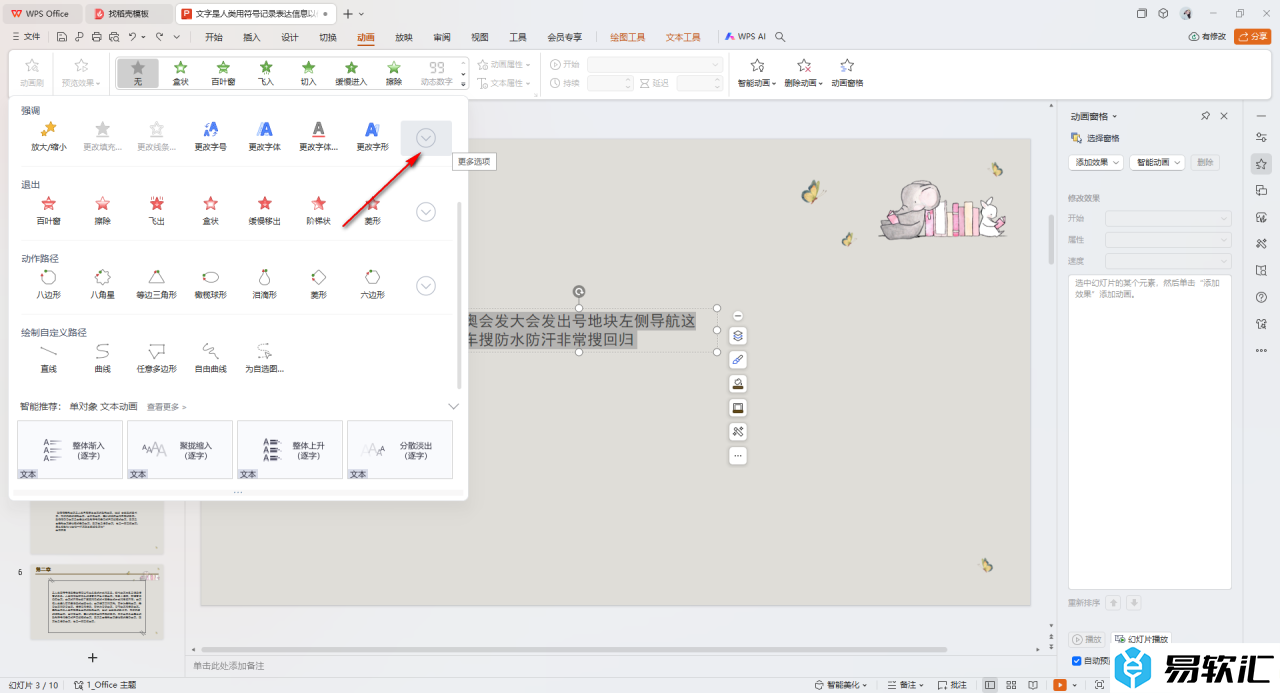Open the 切换 tab
Viewport: 1280px width, 693px height.
328,37
